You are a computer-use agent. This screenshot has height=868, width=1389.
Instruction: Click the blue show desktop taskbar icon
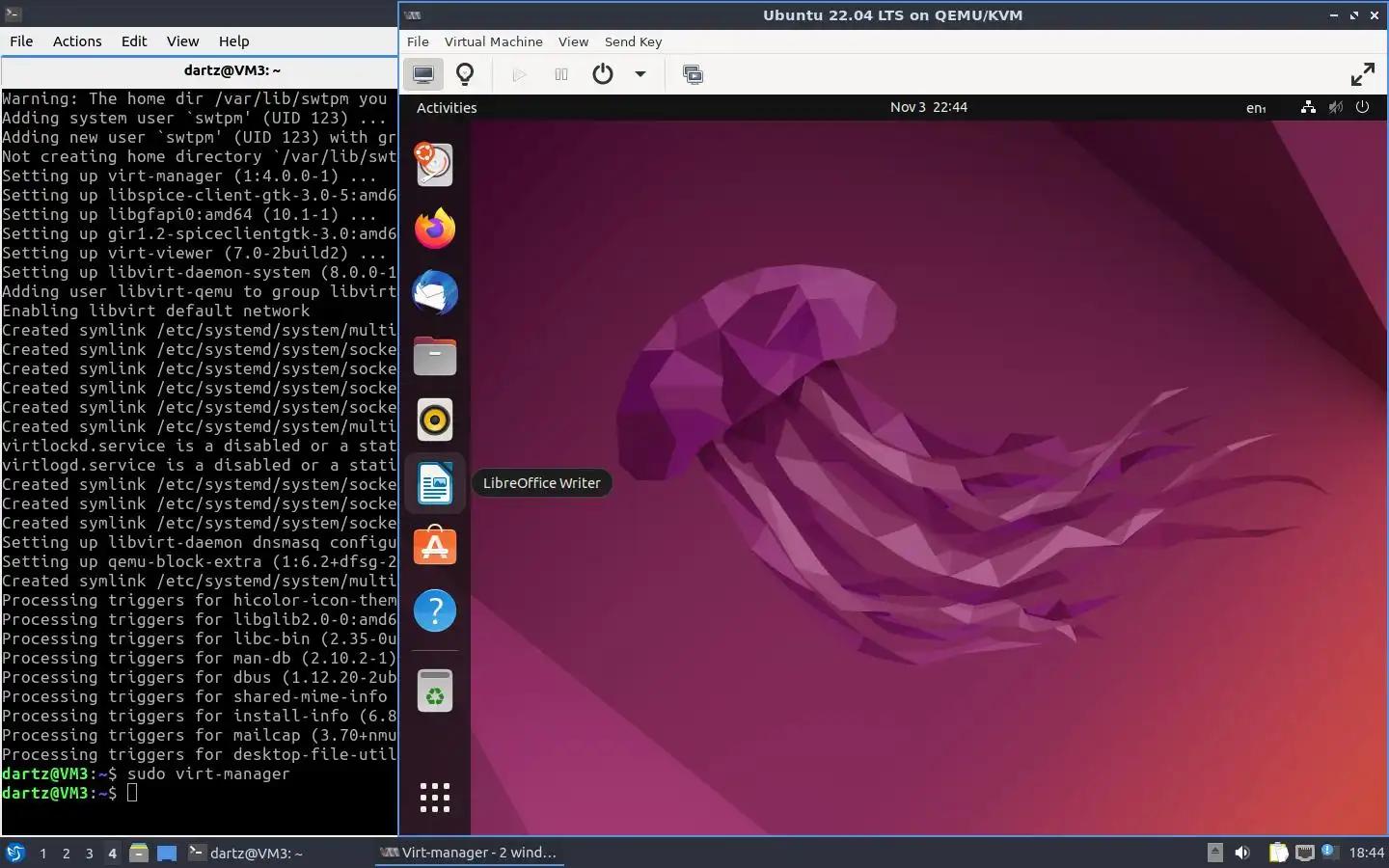(167, 853)
